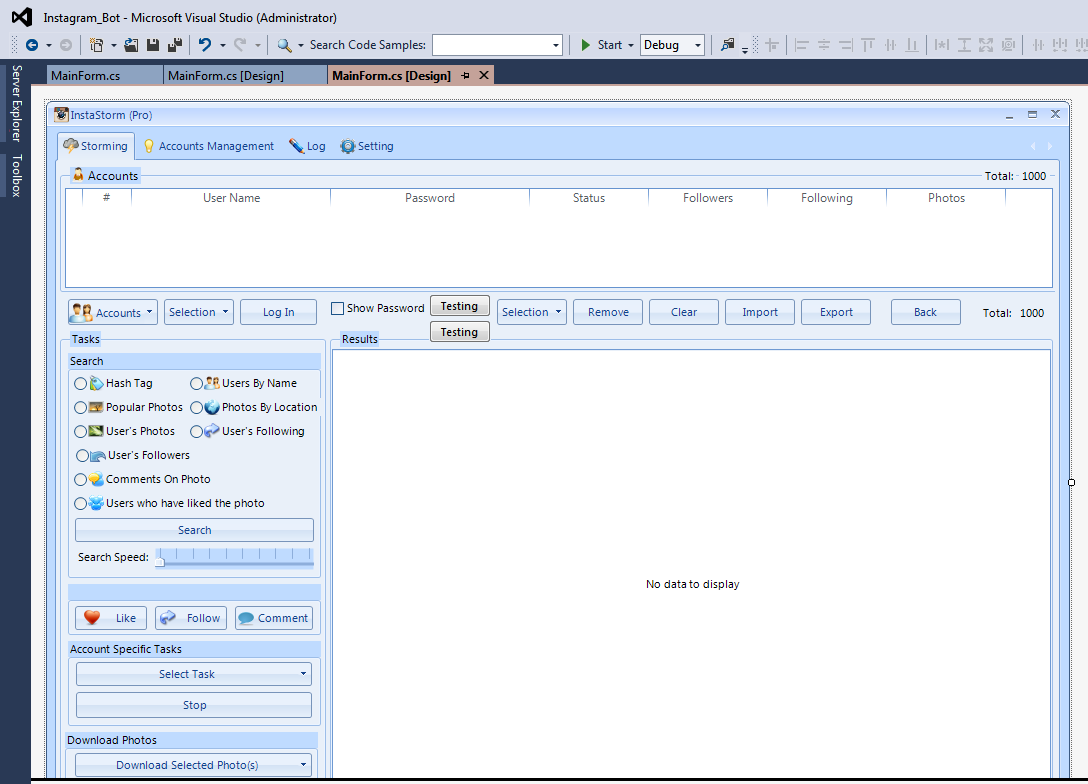Click the Make Same Size icon
The height and width of the screenshot is (784, 1088).
point(986,45)
